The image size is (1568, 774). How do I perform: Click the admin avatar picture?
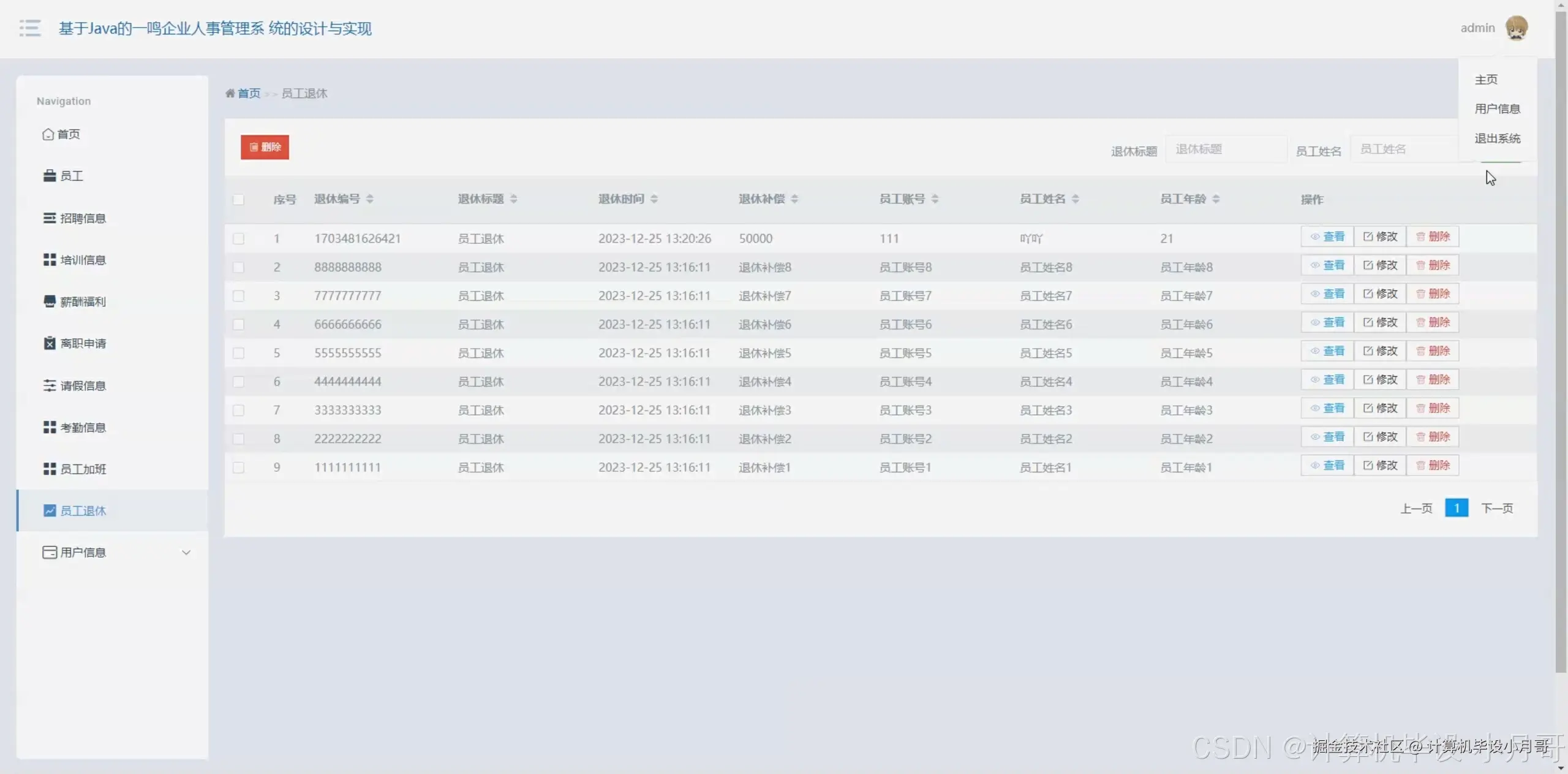point(1516,28)
